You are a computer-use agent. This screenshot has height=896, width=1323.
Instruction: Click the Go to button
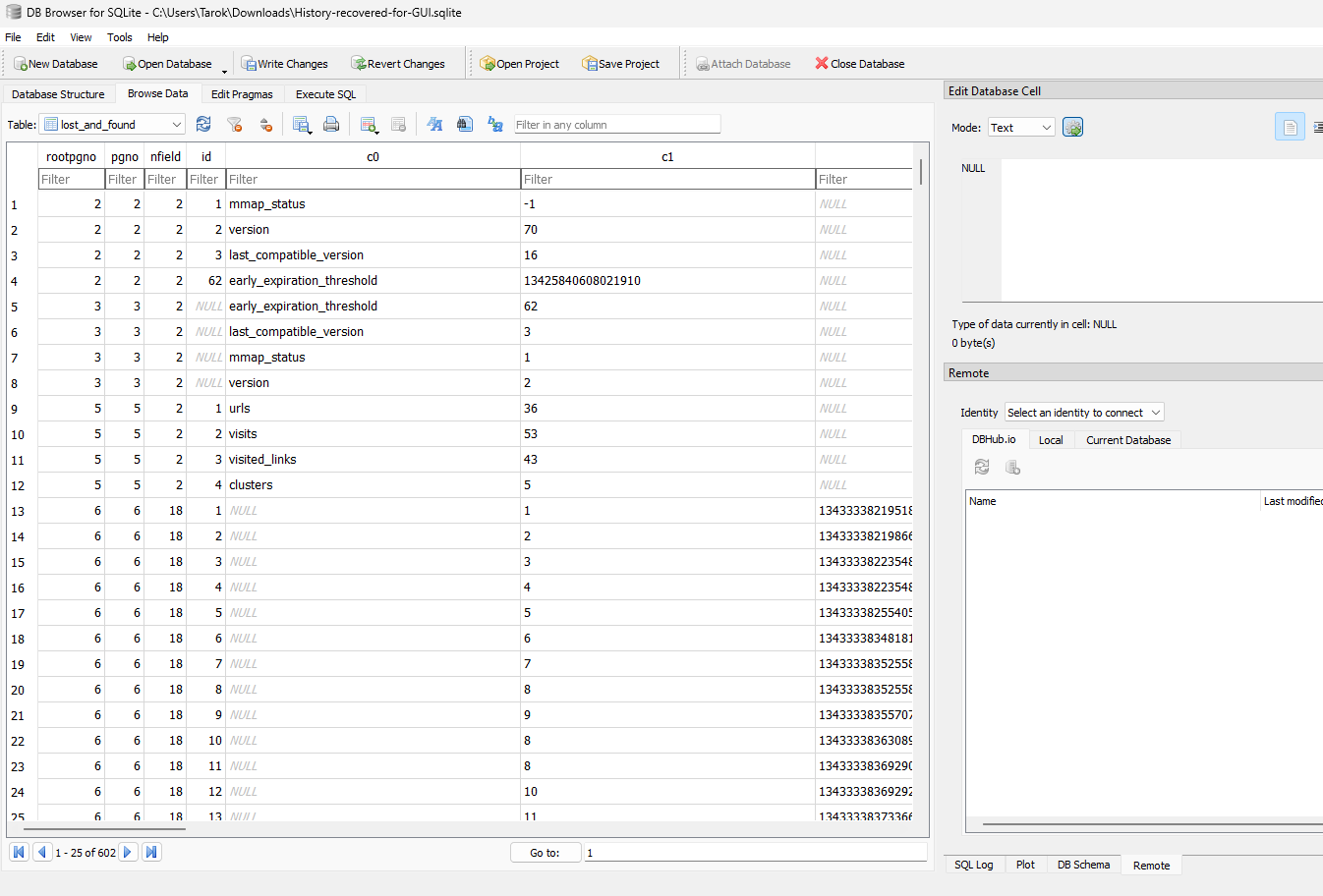pos(545,853)
